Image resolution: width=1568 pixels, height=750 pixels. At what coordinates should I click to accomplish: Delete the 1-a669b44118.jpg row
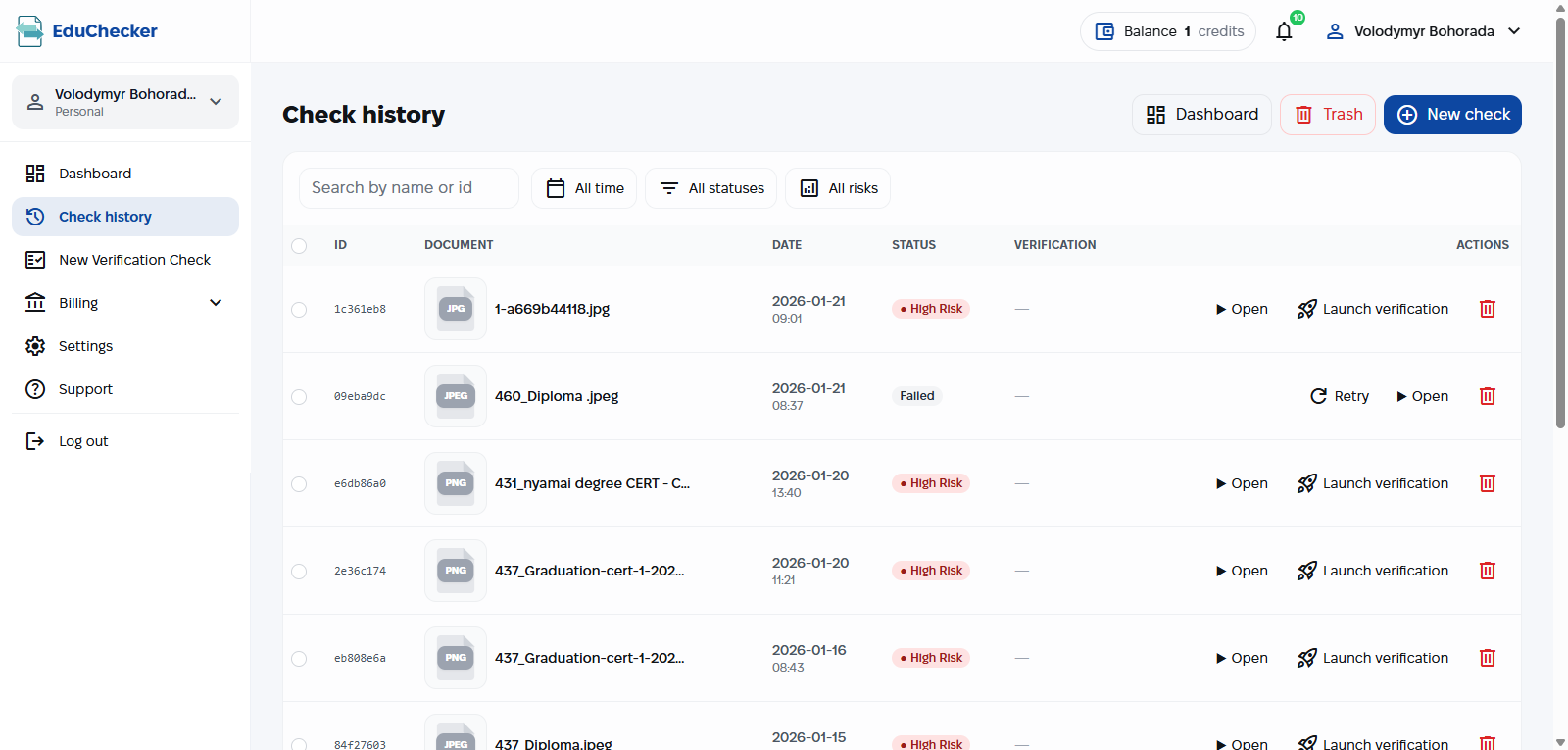tap(1488, 309)
